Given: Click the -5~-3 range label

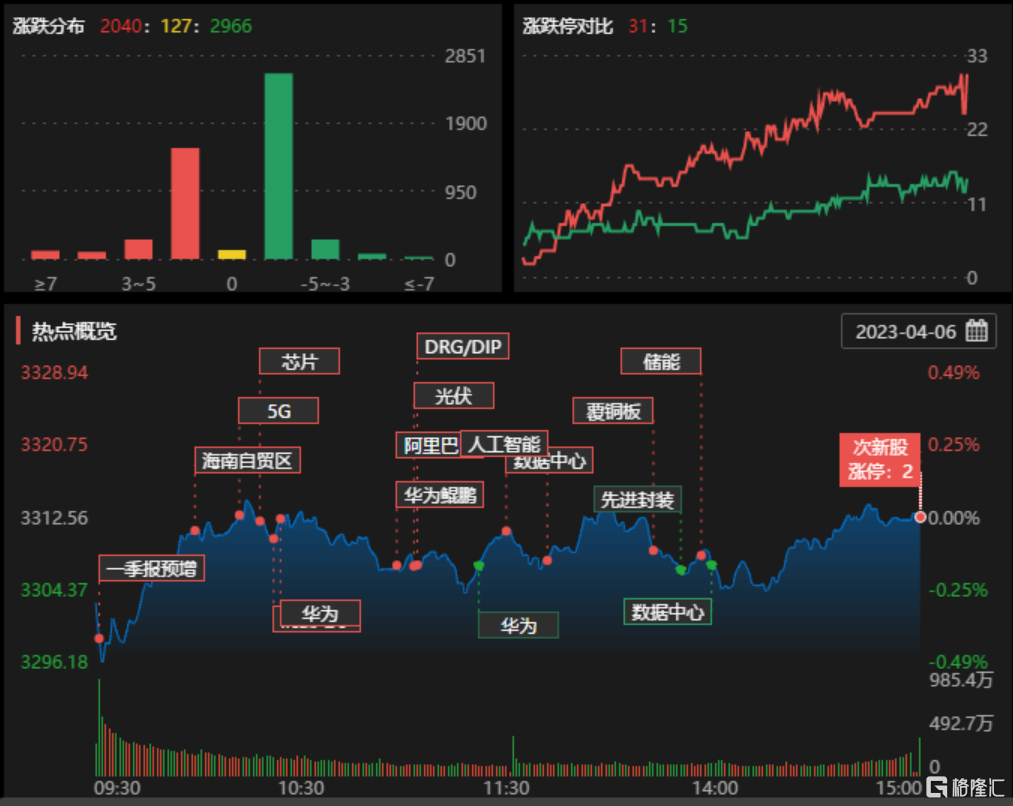Looking at the screenshot, I should tap(325, 284).
